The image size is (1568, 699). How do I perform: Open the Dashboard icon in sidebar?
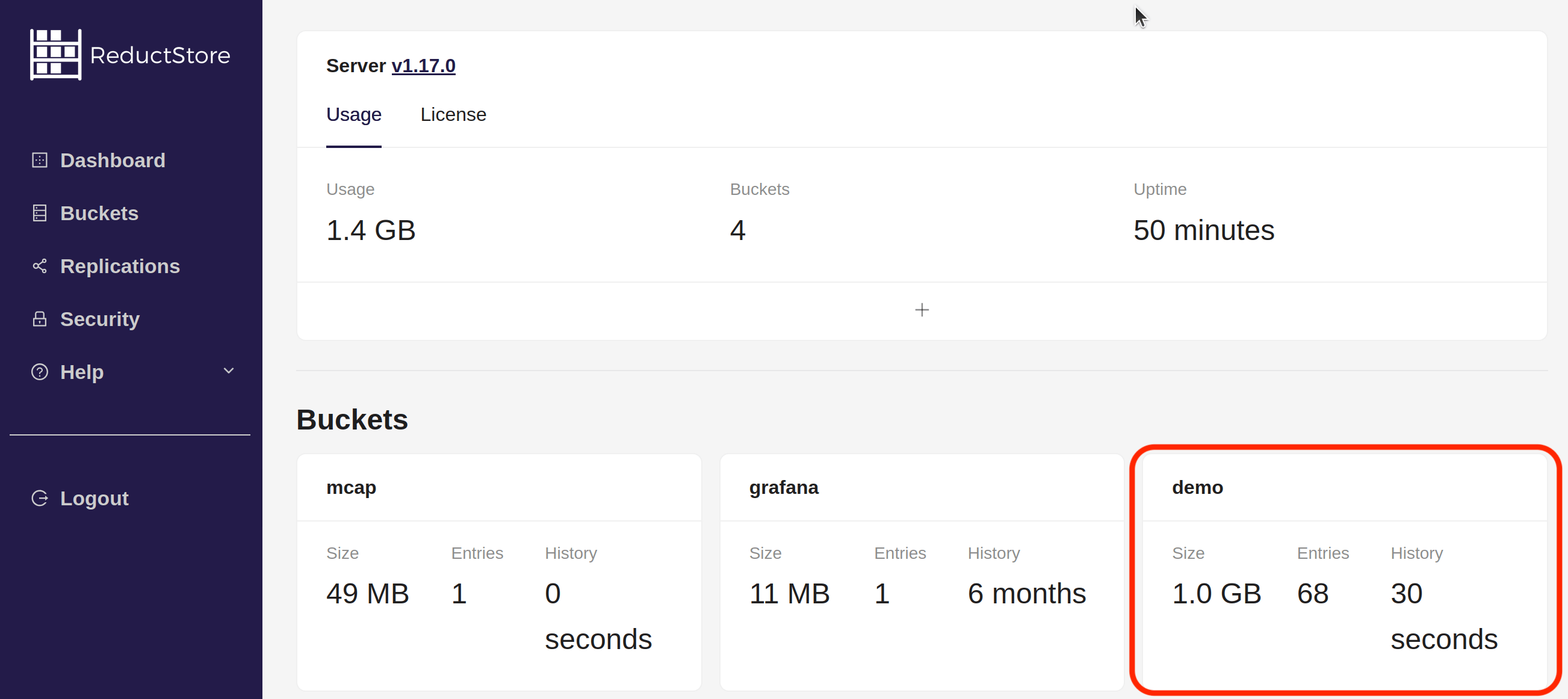40,159
